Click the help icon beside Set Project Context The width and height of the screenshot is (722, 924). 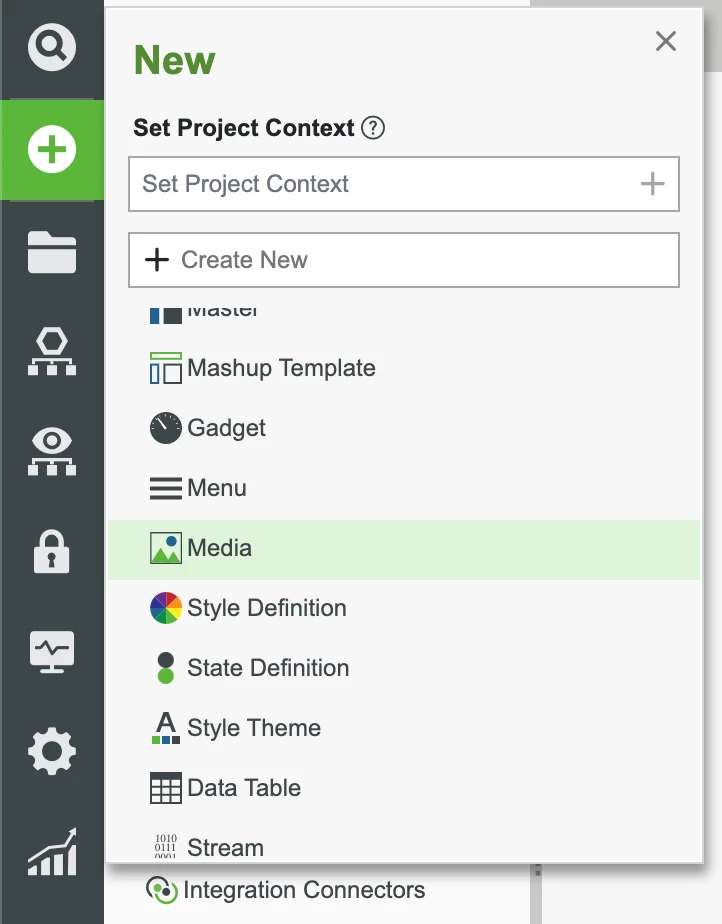pyautogui.click(x=373, y=128)
